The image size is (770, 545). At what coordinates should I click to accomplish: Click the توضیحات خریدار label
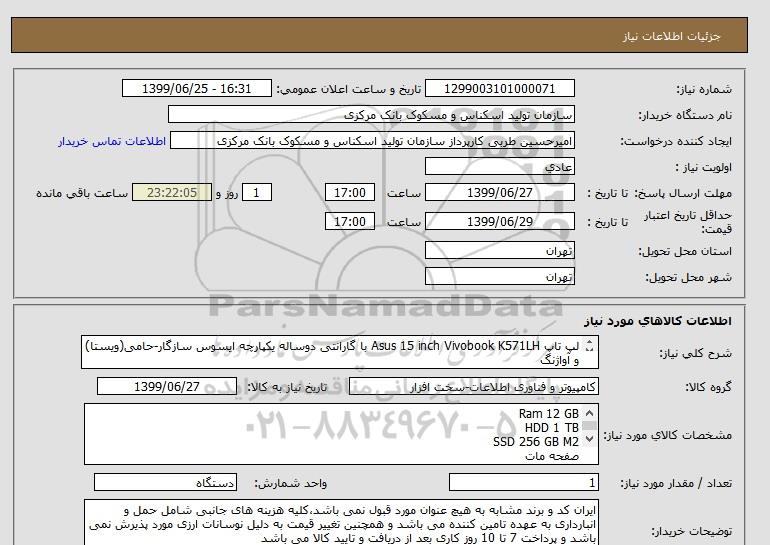(x=691, y=531)
